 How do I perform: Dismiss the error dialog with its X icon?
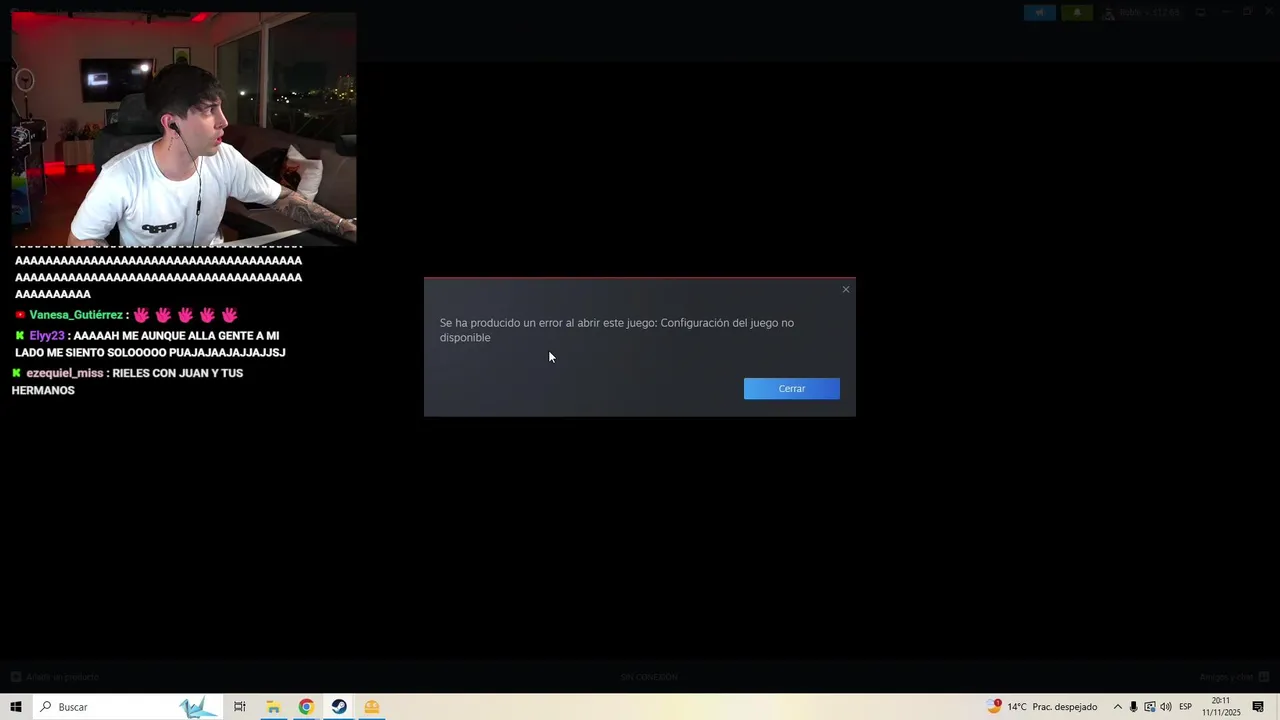(x=846, y=290)
